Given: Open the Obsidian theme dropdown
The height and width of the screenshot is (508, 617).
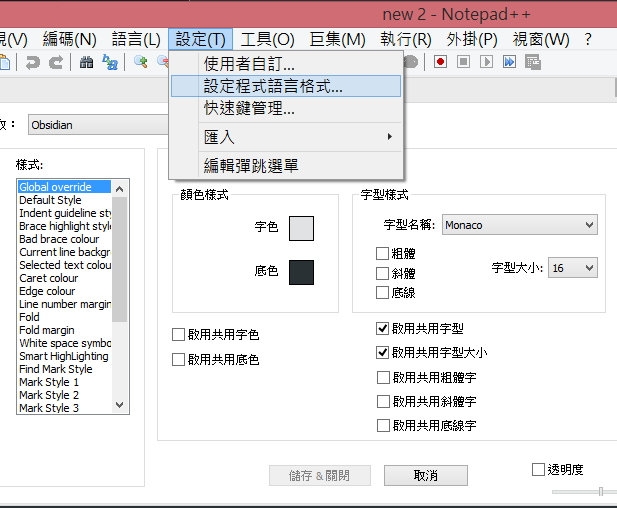Looking at the screenshot, I should click(98, 125).
